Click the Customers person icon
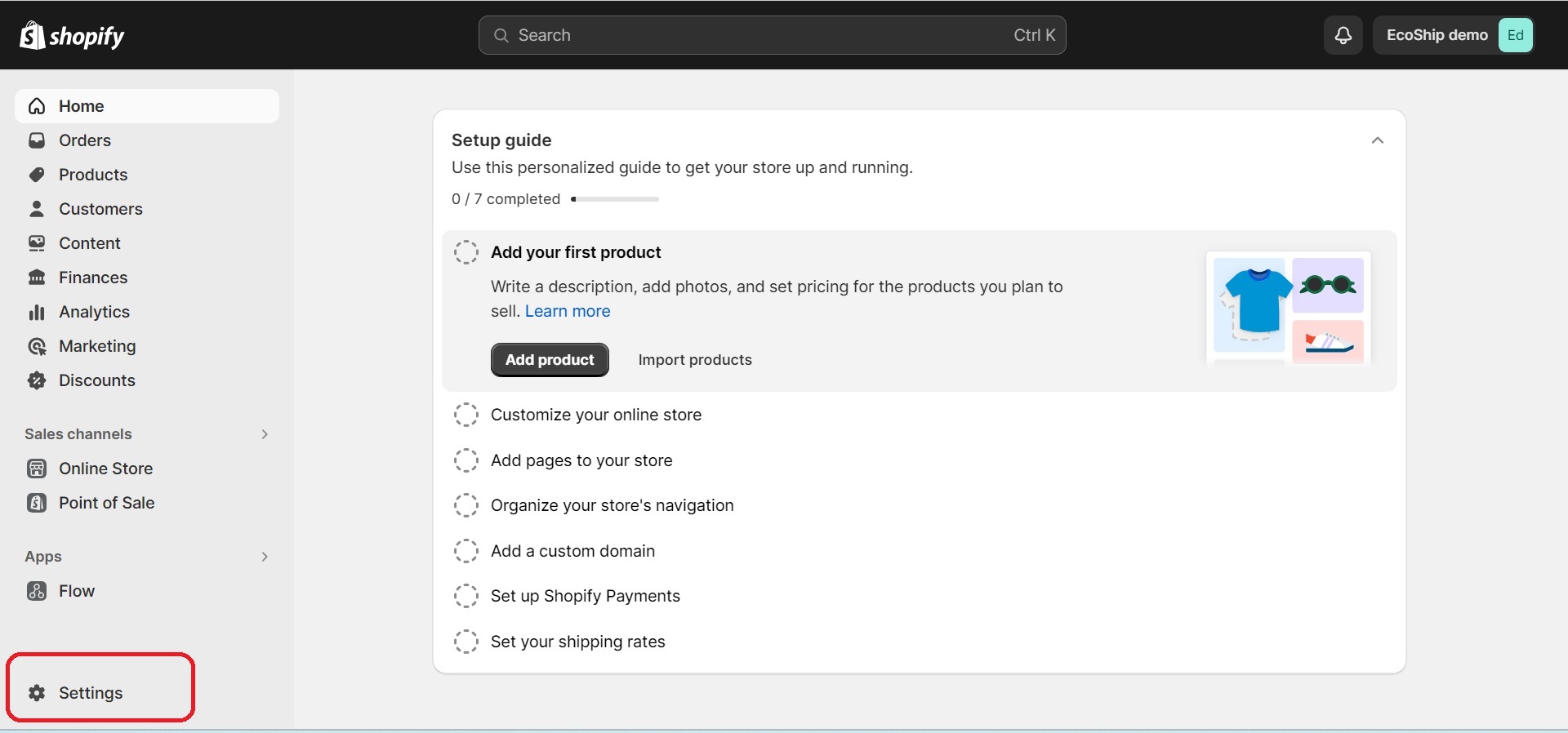1568x733 pixels. click(37, 209)
